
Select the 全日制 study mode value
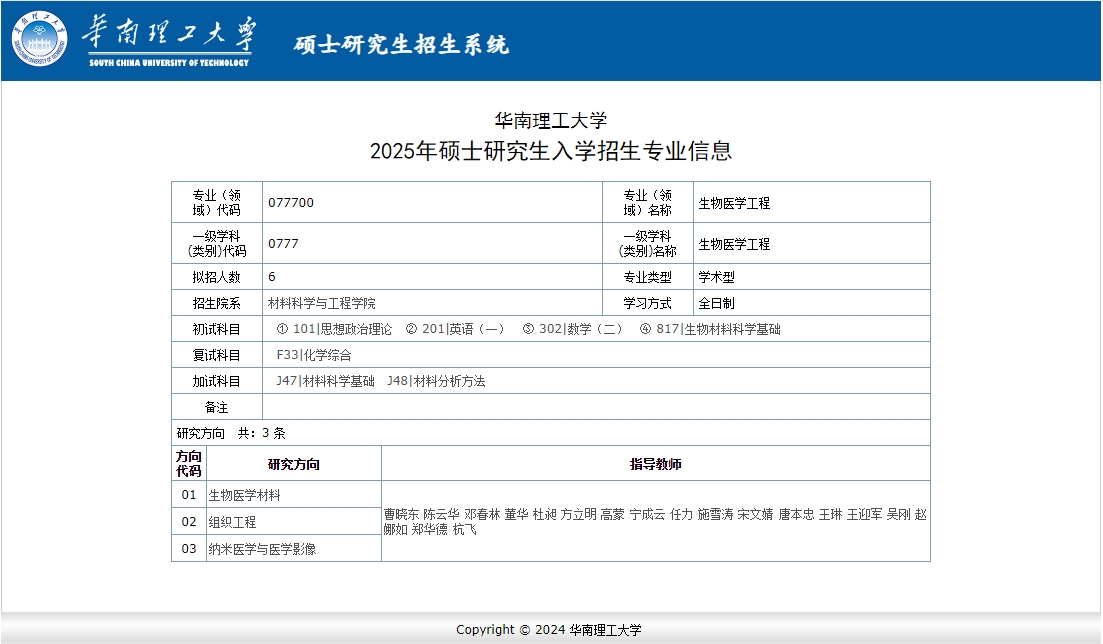point(716,303)
